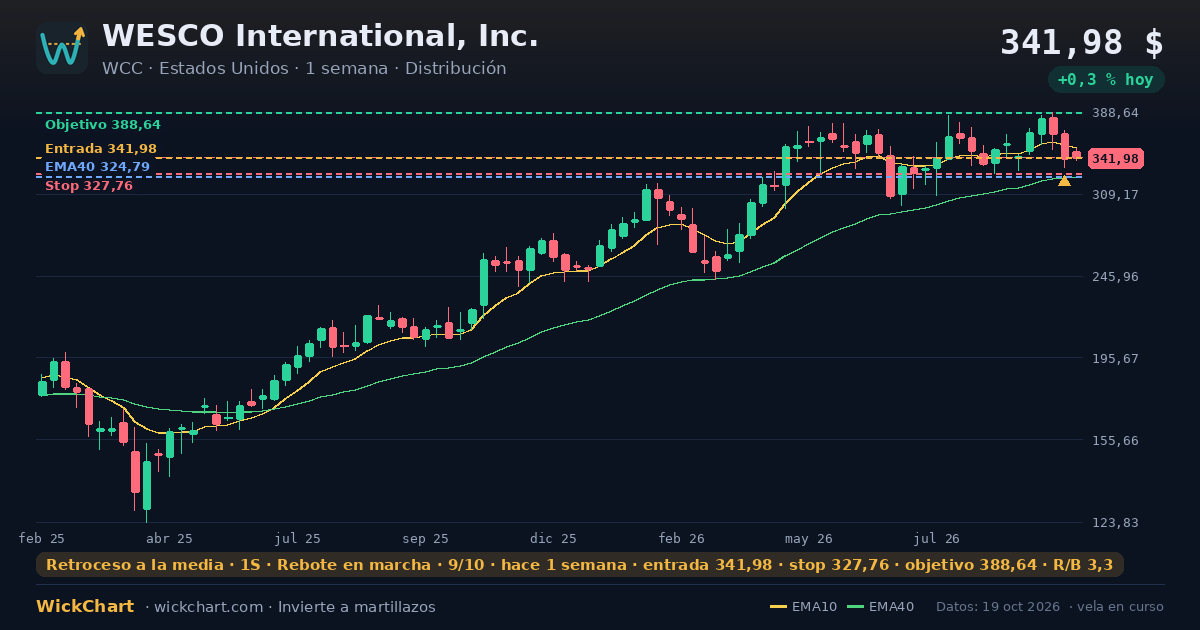Click the Entrada 341,98 label
1200x630 pixels.
100,148
